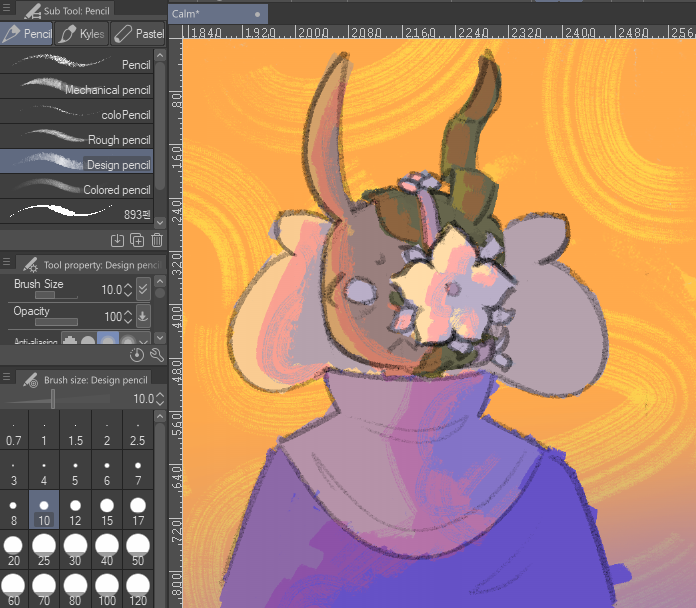Set brush size preset 40
696x608 pixels.
[107, 549]
